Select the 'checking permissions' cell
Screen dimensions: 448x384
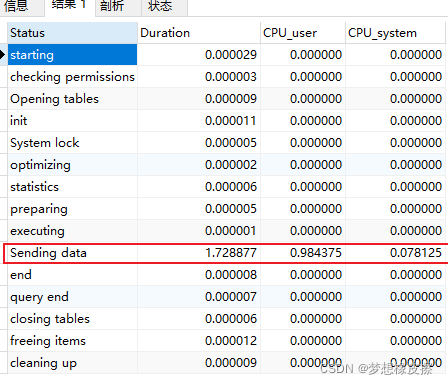(72, 77)
